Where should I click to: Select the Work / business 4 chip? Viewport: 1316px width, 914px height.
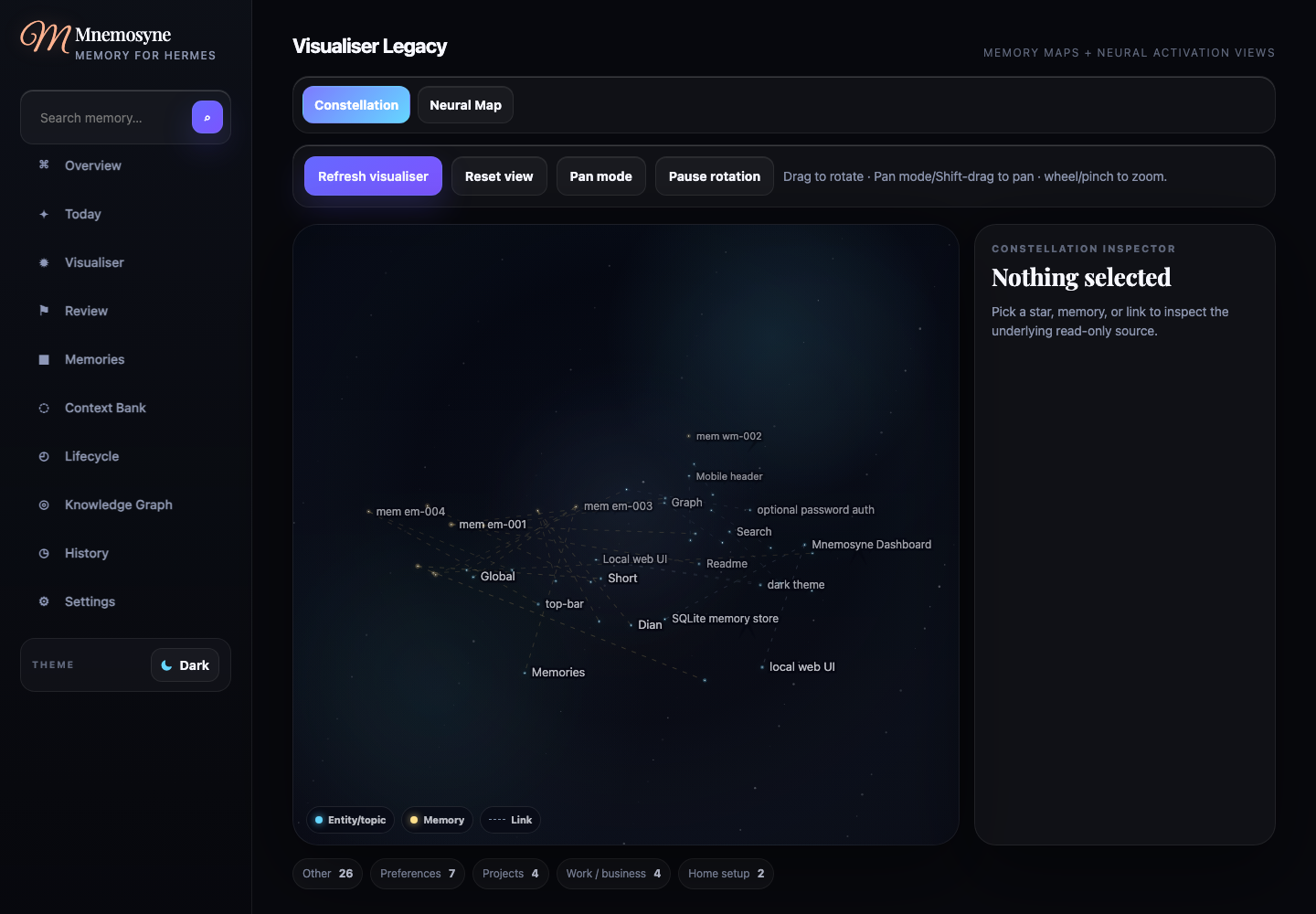(x=613, y=874)
